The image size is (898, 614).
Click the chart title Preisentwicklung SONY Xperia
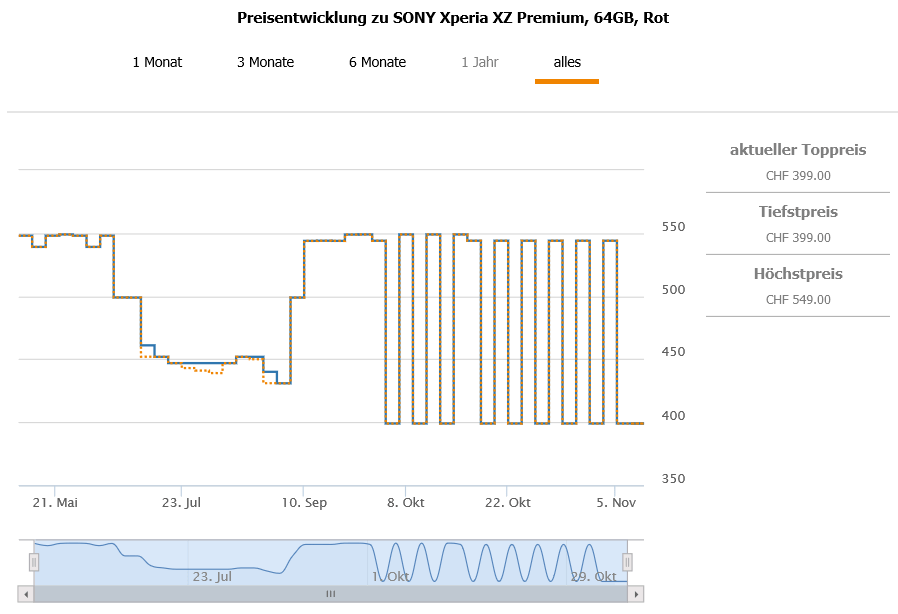click(453, 18)
